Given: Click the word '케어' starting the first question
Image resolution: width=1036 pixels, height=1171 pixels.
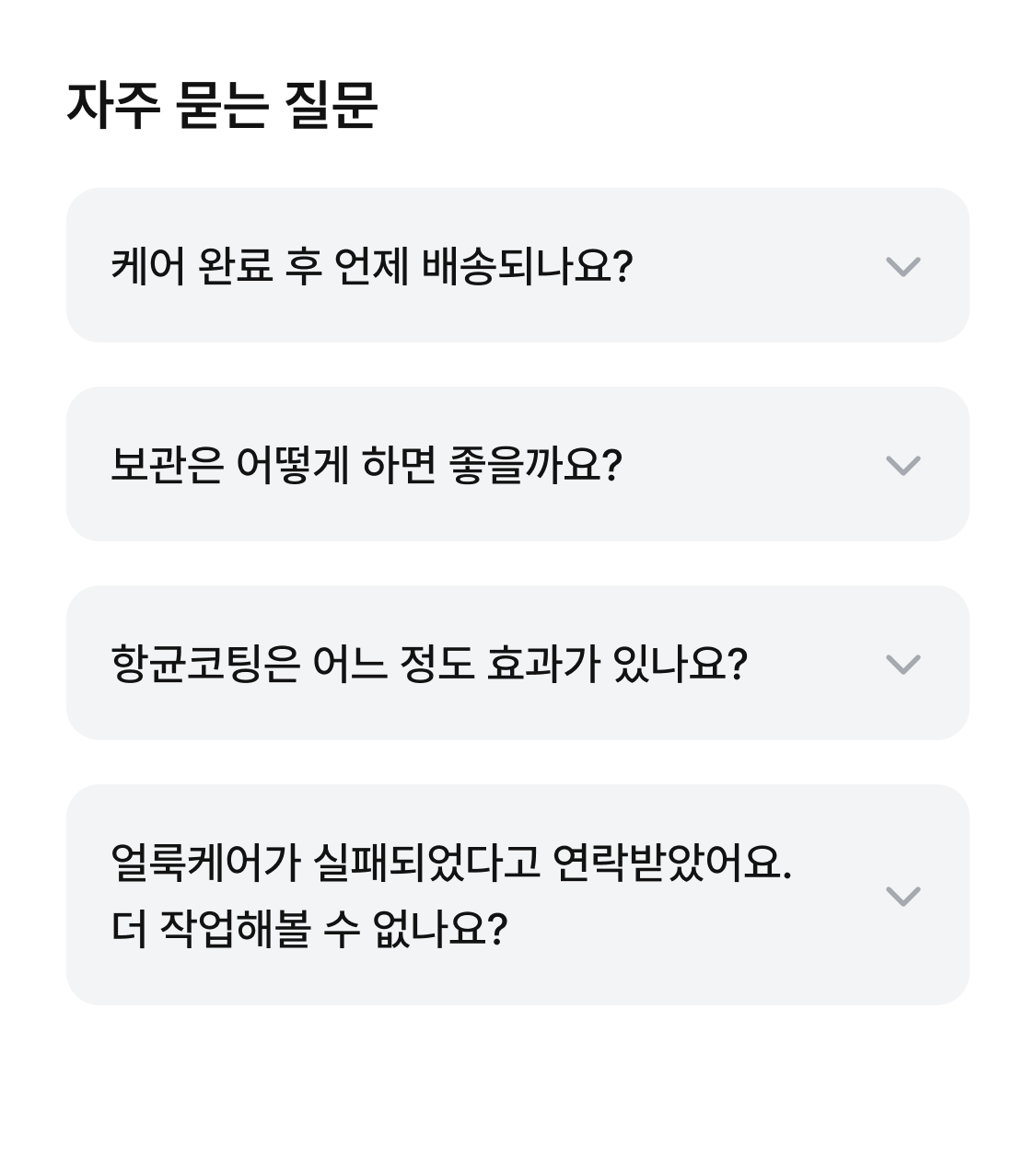Looking at the screenshot, I should (x=146, y=267).
